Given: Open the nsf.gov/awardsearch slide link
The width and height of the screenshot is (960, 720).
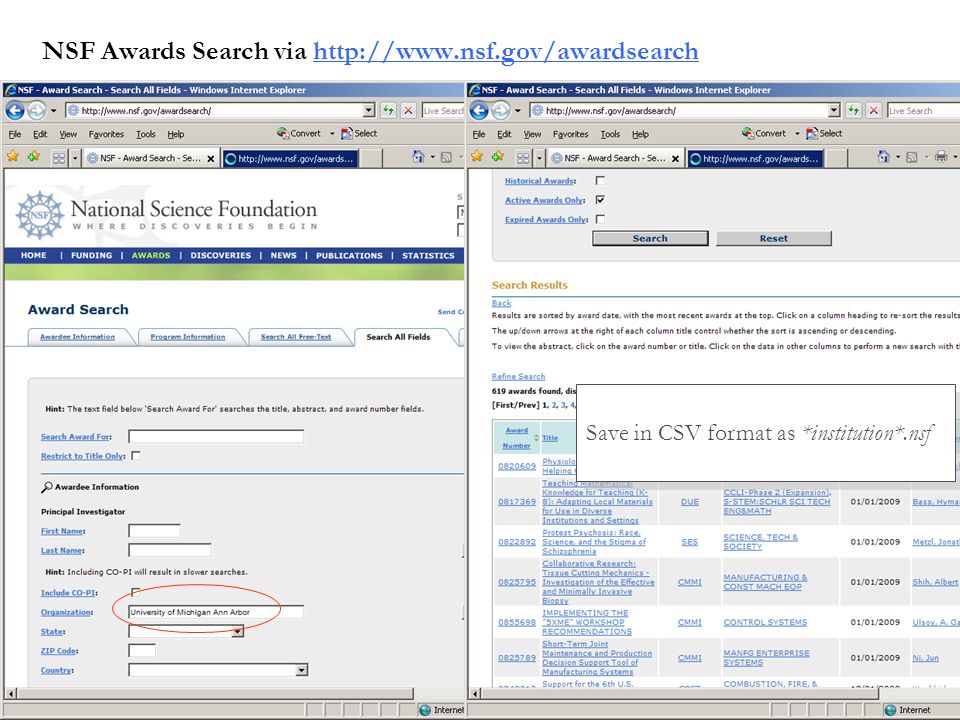Looking at the screenshot, I should point(506,51).
